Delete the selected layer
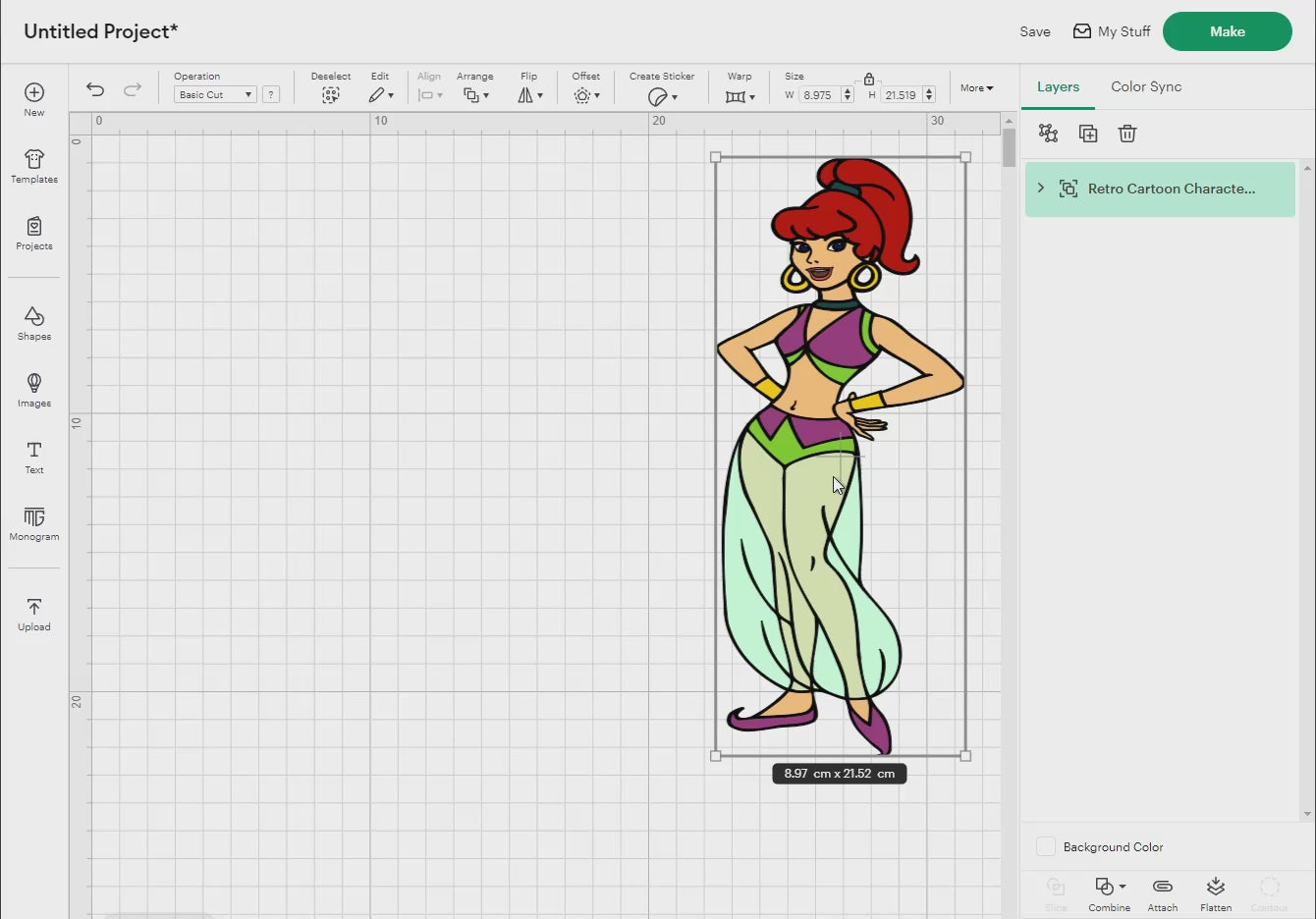 pos(1127,134)
